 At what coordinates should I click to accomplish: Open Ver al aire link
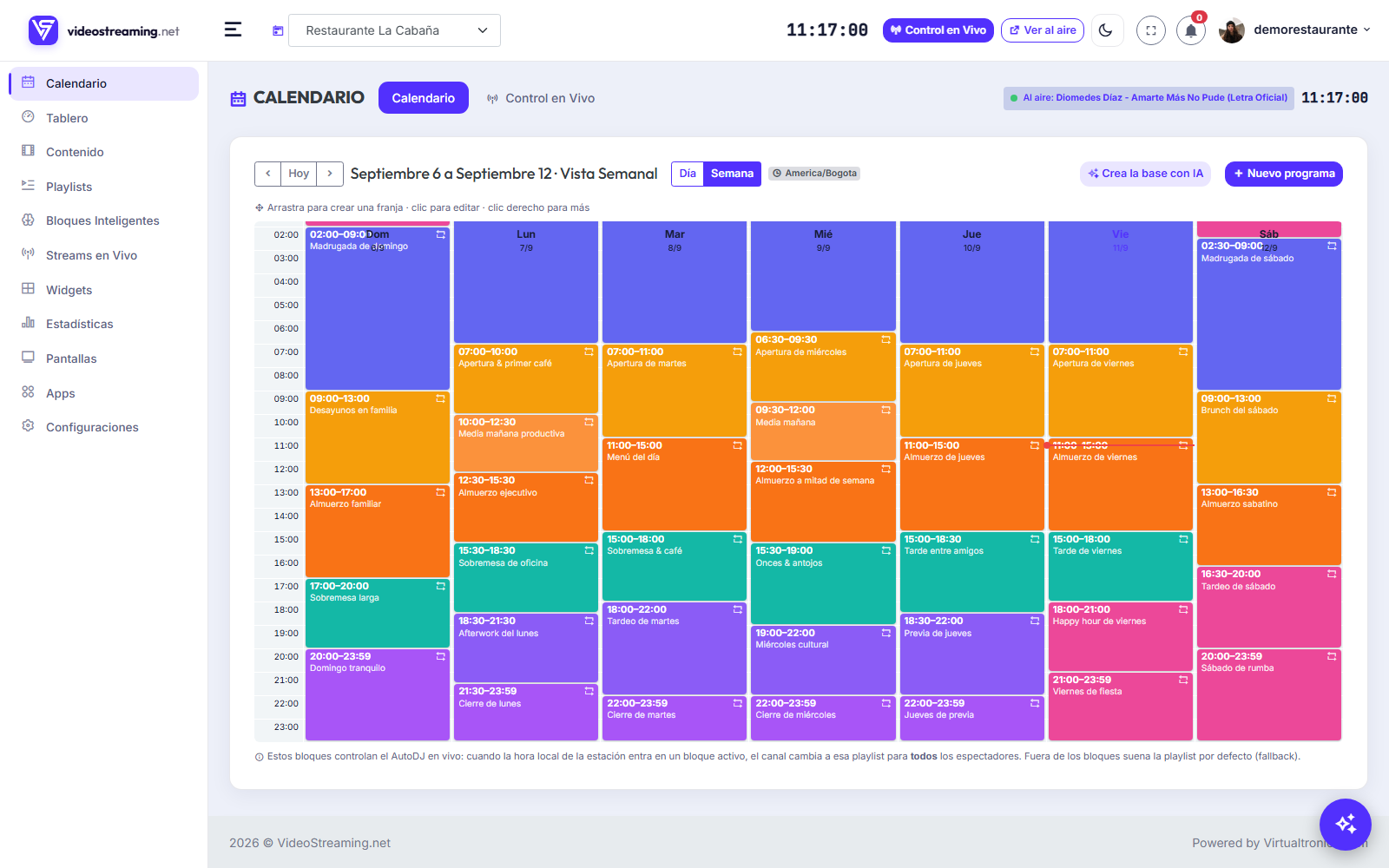[1043, 30]
